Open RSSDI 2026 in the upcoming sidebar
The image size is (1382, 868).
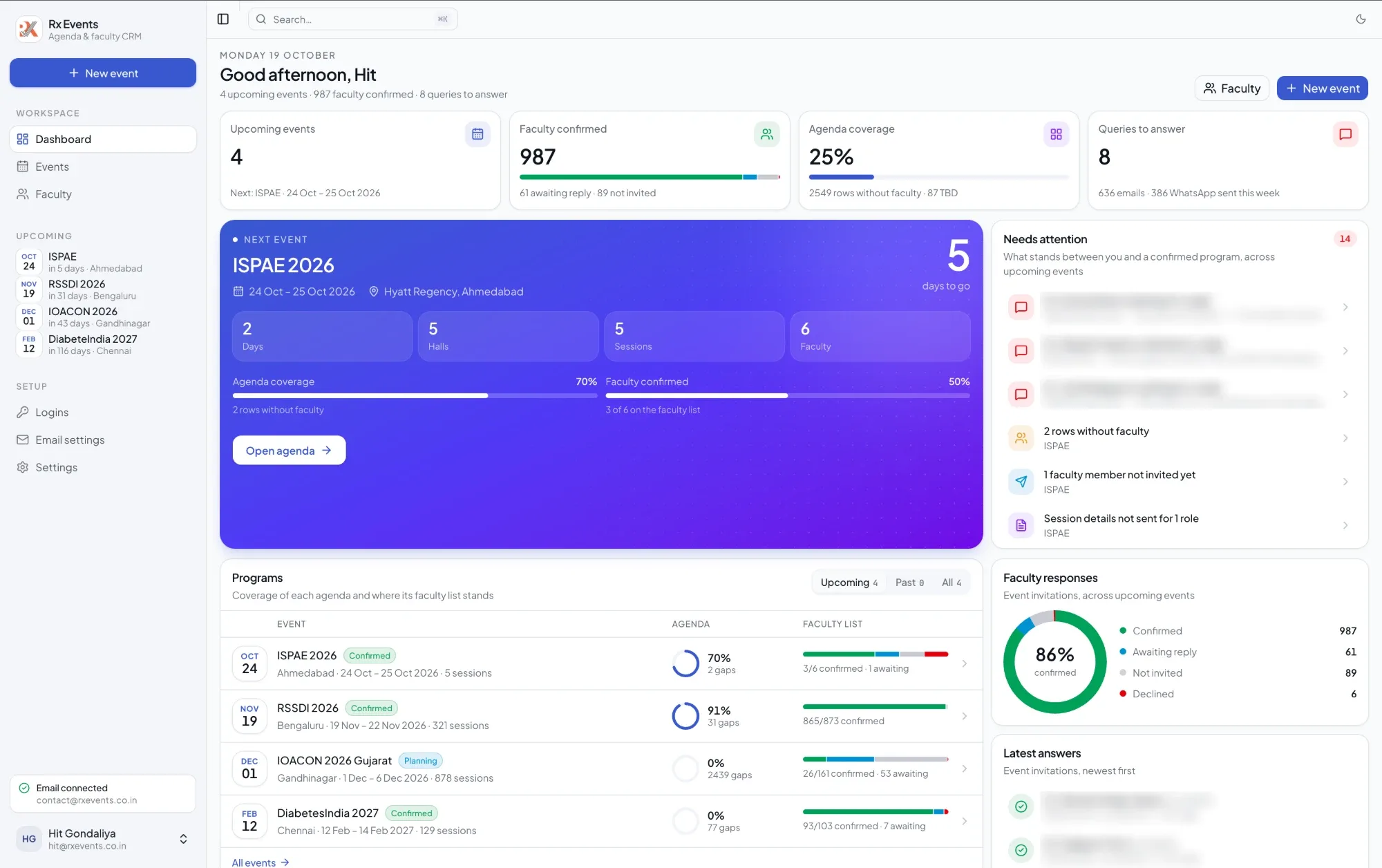point(103,289)
